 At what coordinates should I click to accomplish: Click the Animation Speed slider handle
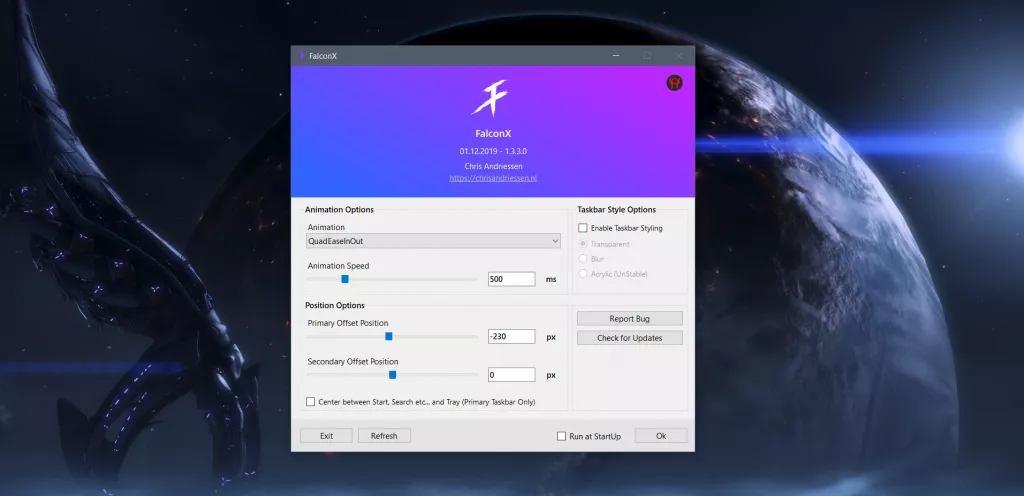(345, 279)
